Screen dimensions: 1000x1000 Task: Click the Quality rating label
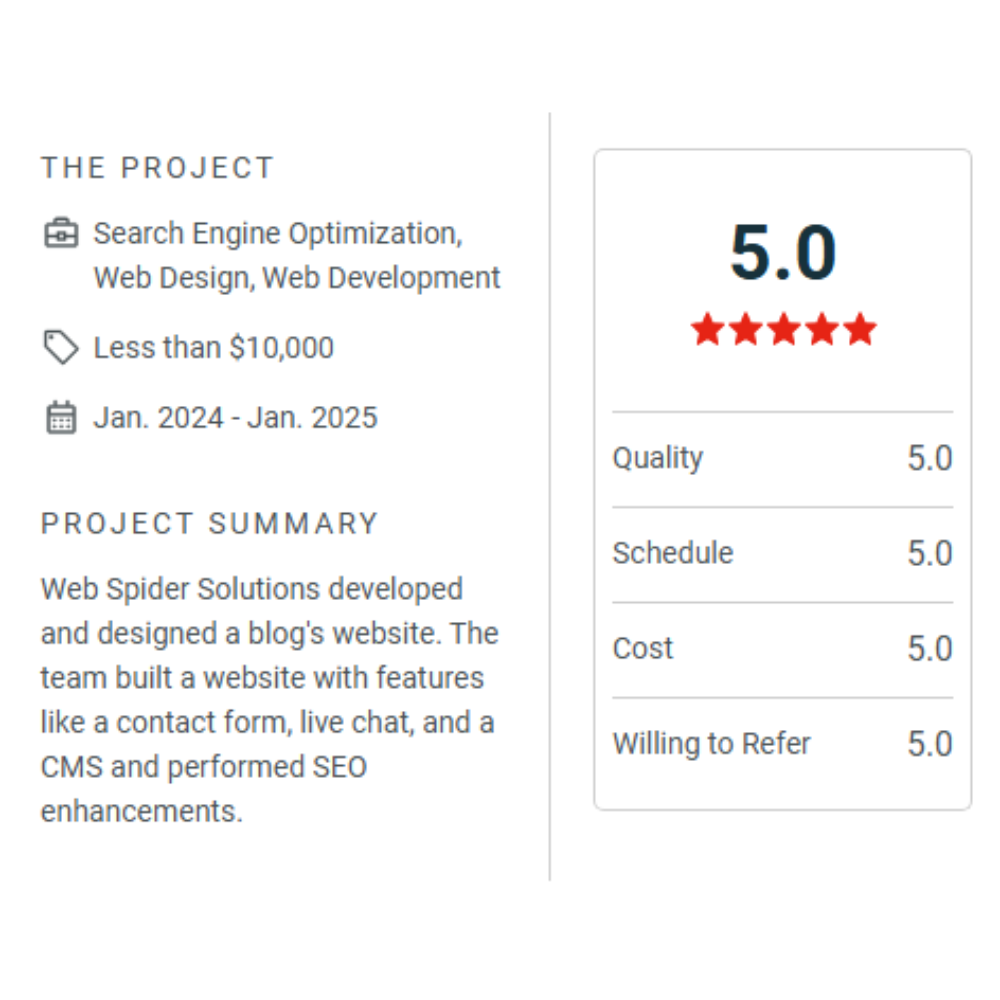click(x=658, y=458)
